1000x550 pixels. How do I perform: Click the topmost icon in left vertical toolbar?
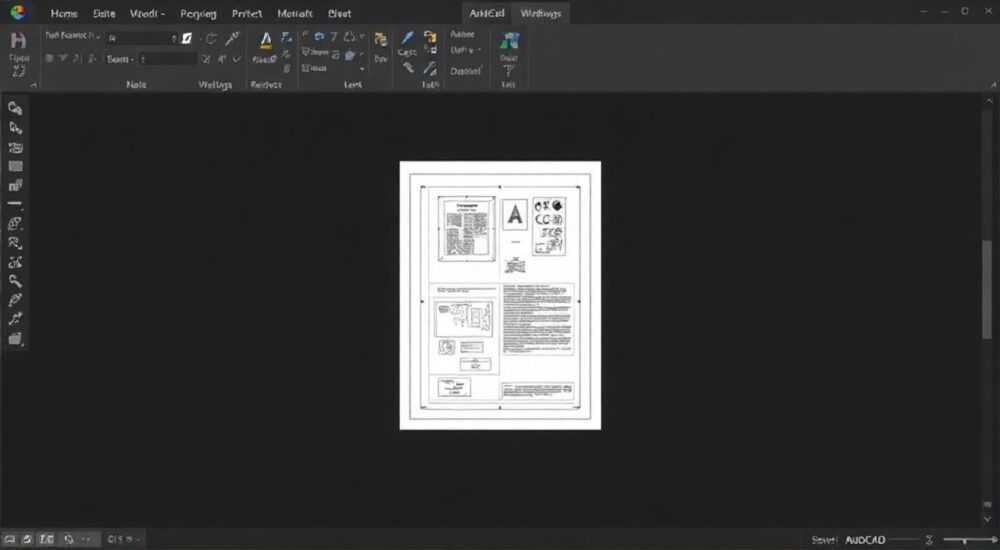pos(15,108)
